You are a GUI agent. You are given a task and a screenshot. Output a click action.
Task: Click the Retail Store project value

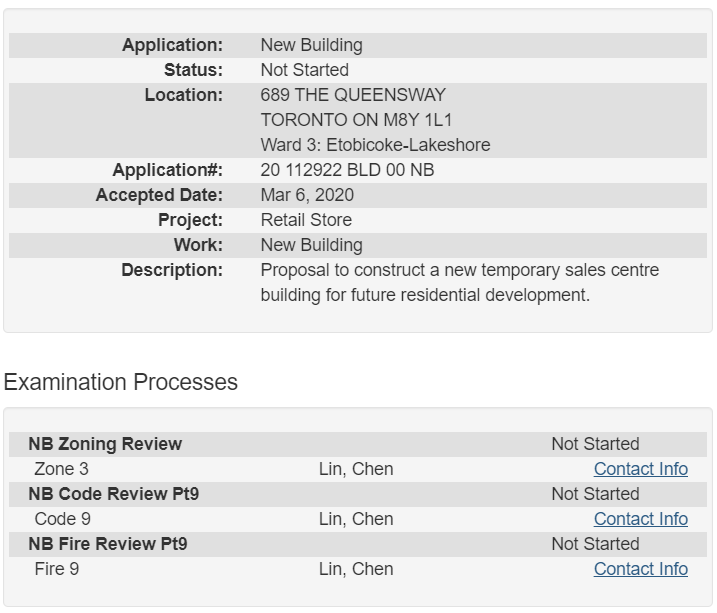coord(306,220)
